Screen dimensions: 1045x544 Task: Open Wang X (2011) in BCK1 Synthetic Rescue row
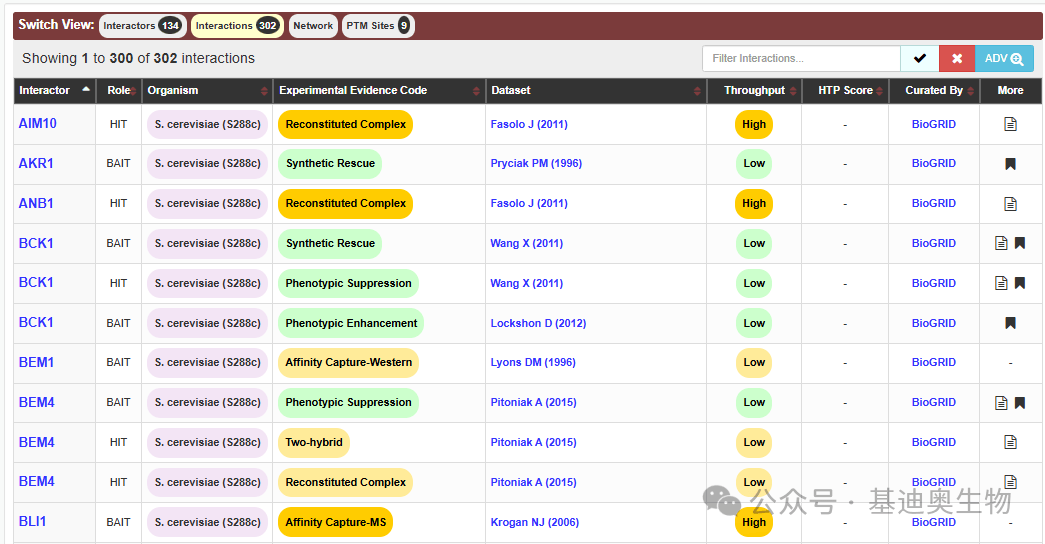(x=526, y=243)
